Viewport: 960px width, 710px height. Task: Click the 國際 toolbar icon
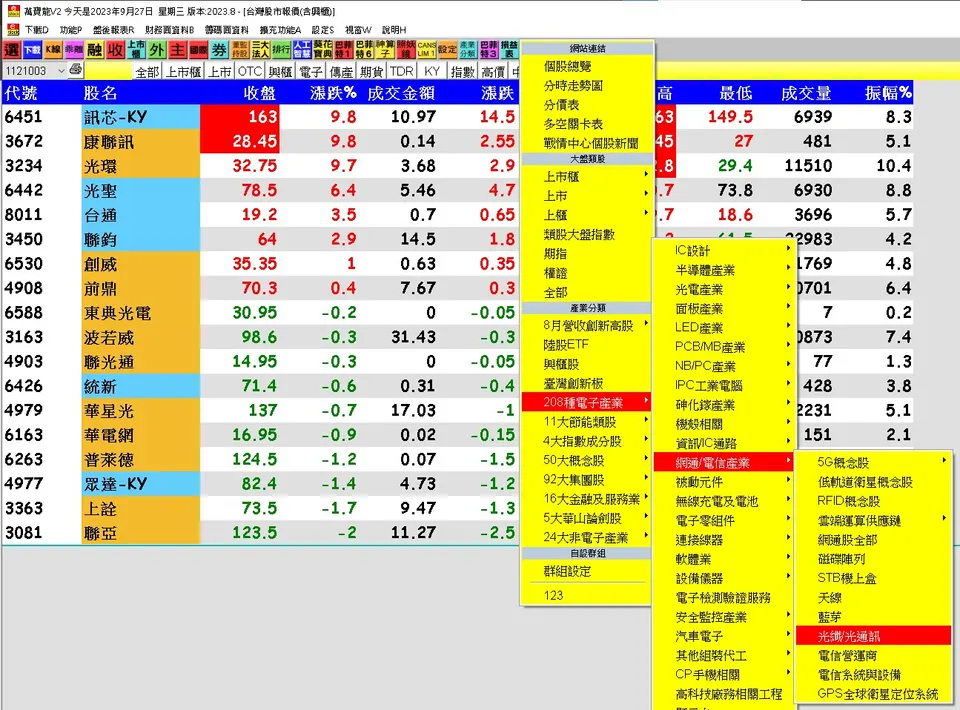click(x=199, y=50)
